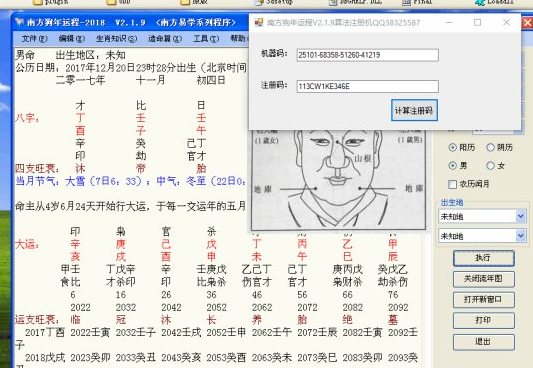Click the 退出 button

[483, 341]
